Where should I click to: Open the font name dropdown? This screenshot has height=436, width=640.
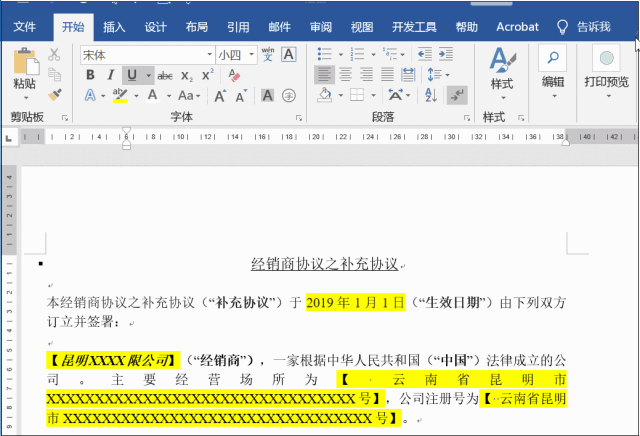tap(209, 55)
